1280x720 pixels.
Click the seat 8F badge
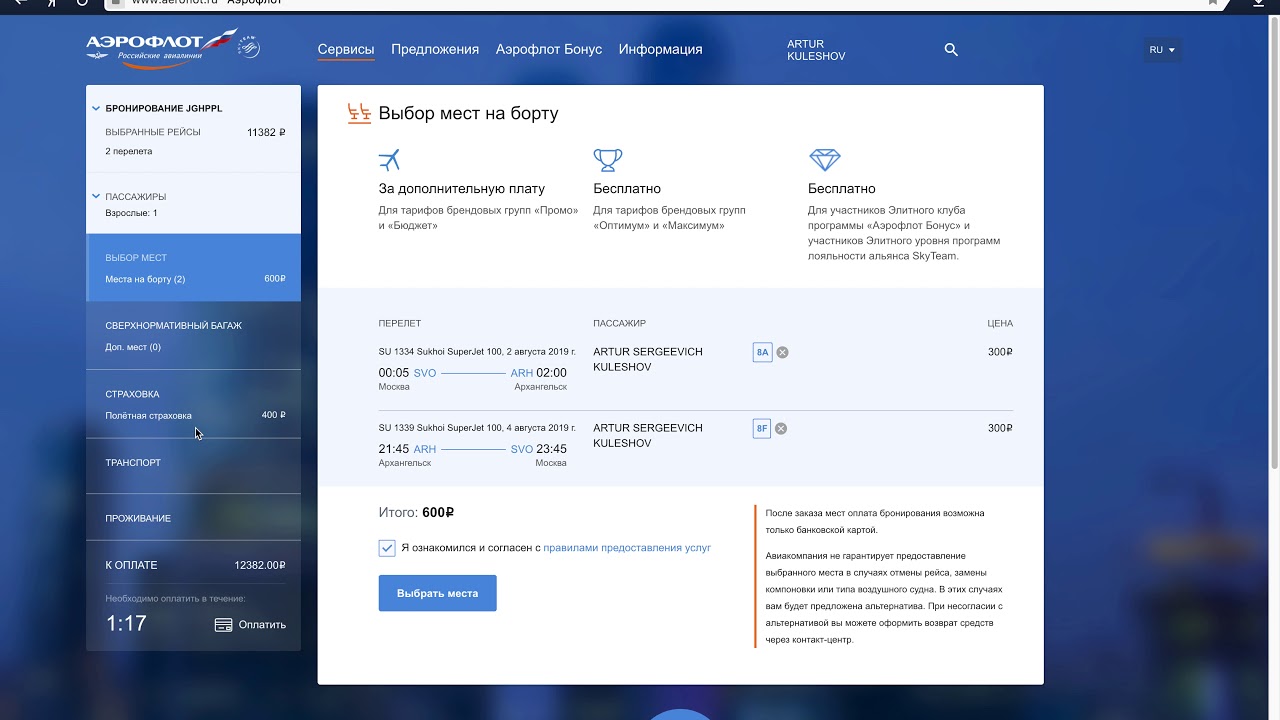pyautogui.click(x=762, y=429)
